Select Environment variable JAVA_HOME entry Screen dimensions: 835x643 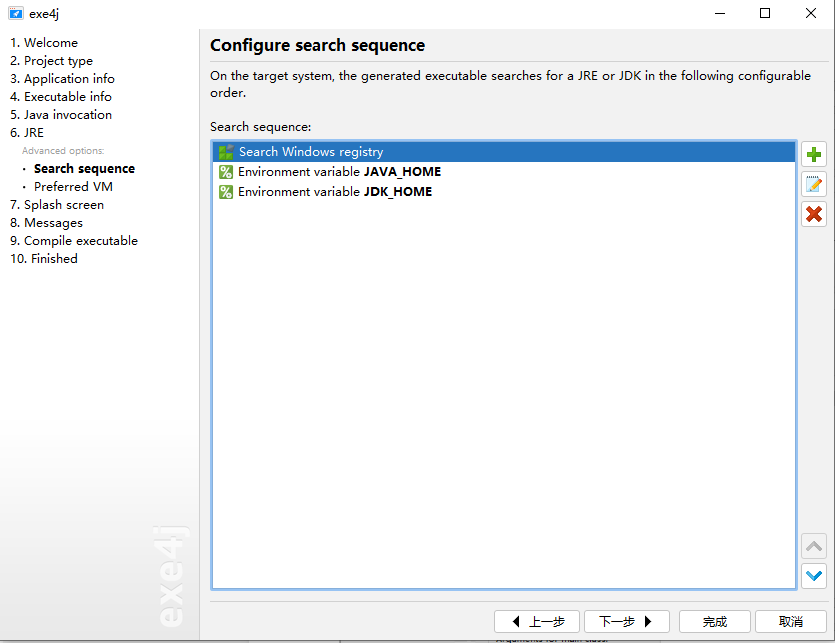pyautogui.click(x=504, y=172)
